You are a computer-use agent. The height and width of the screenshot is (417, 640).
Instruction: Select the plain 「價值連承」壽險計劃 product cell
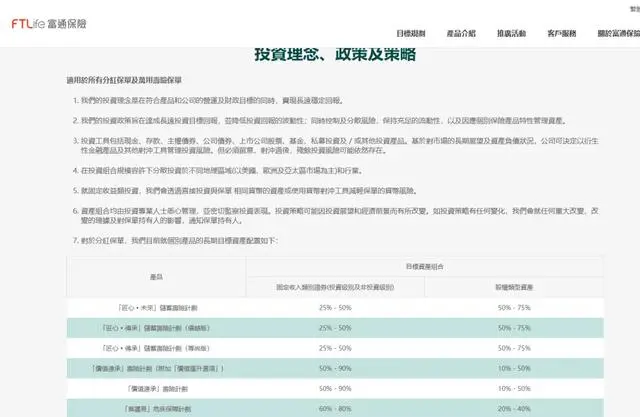click(157, 389)
